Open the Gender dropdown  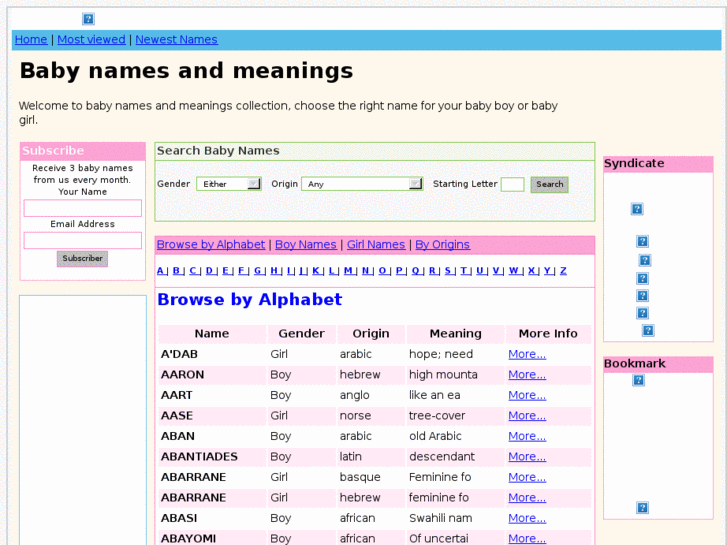point(229,184)
